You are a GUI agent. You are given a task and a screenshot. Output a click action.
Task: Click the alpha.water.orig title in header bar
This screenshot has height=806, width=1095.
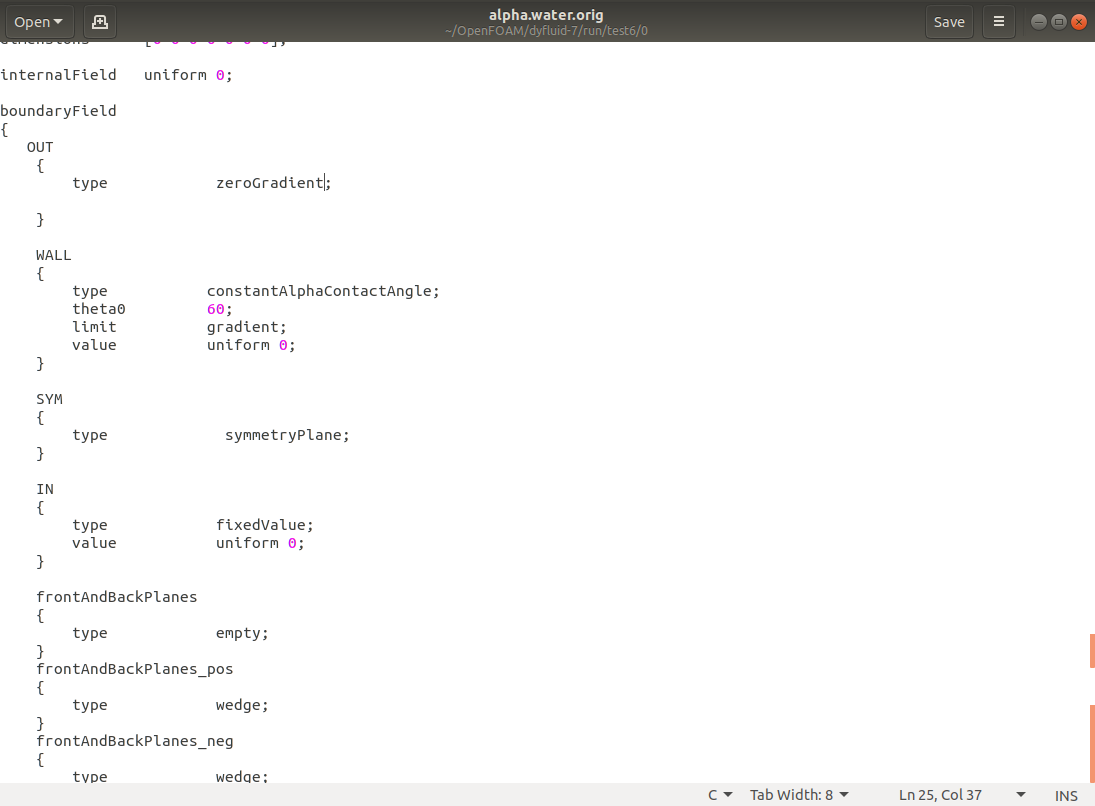[546, 14]
